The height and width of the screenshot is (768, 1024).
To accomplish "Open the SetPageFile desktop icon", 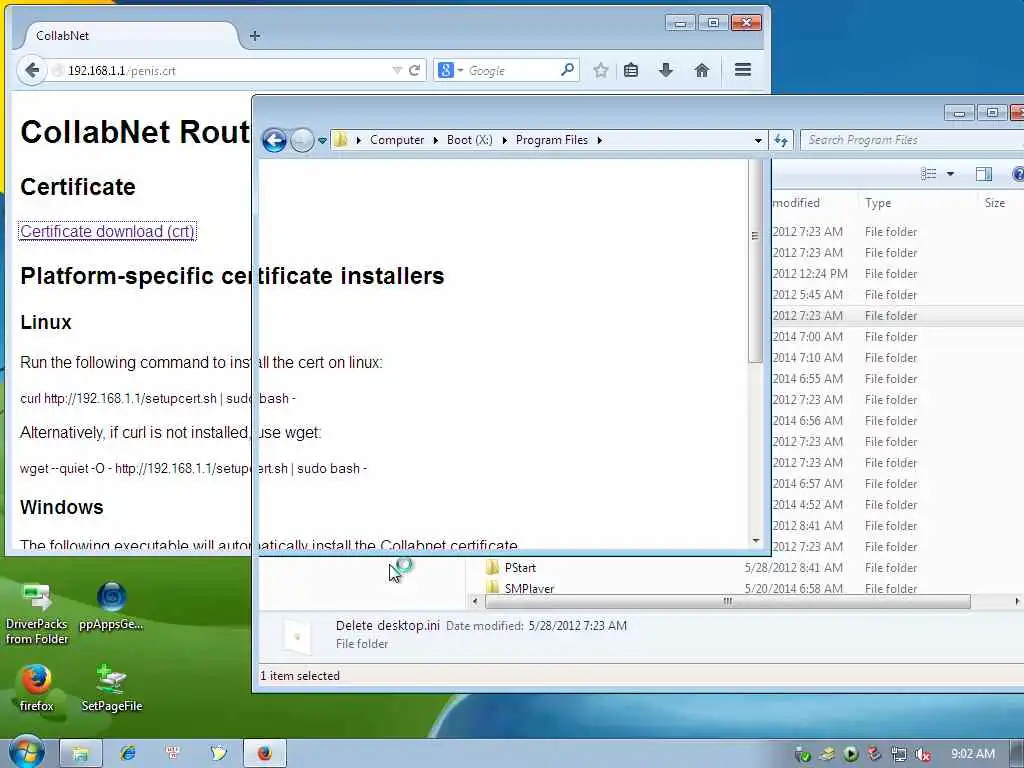I will [x=112, y=688].
